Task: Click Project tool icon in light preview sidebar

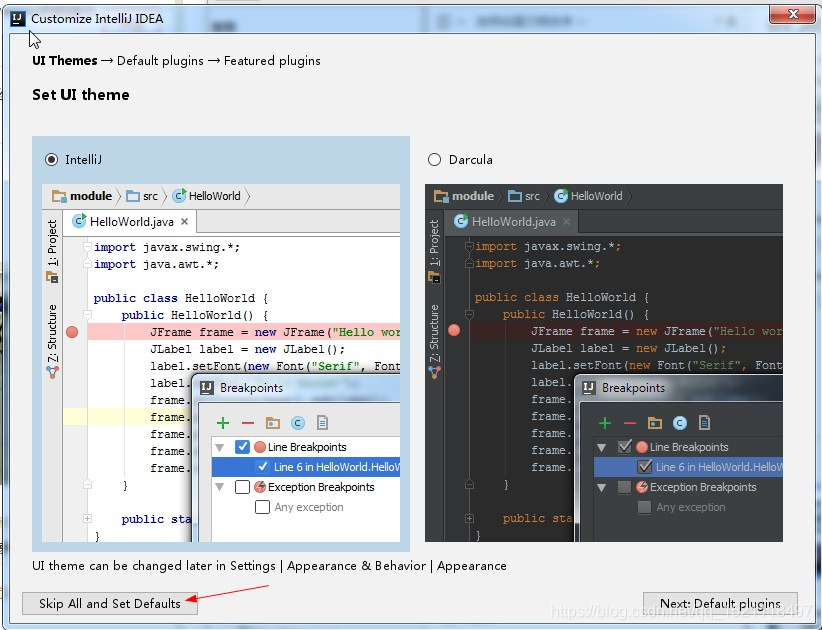Action: [x=52, y=277]
